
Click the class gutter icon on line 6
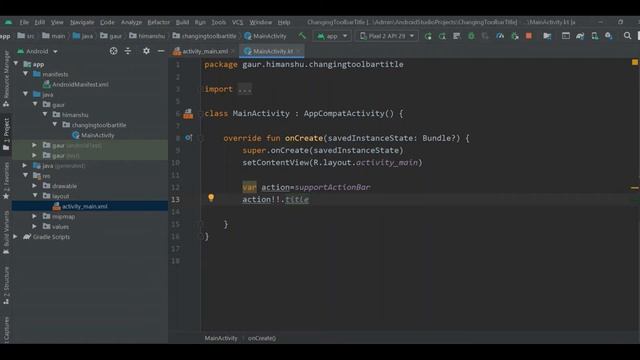[x=188, y=113]
